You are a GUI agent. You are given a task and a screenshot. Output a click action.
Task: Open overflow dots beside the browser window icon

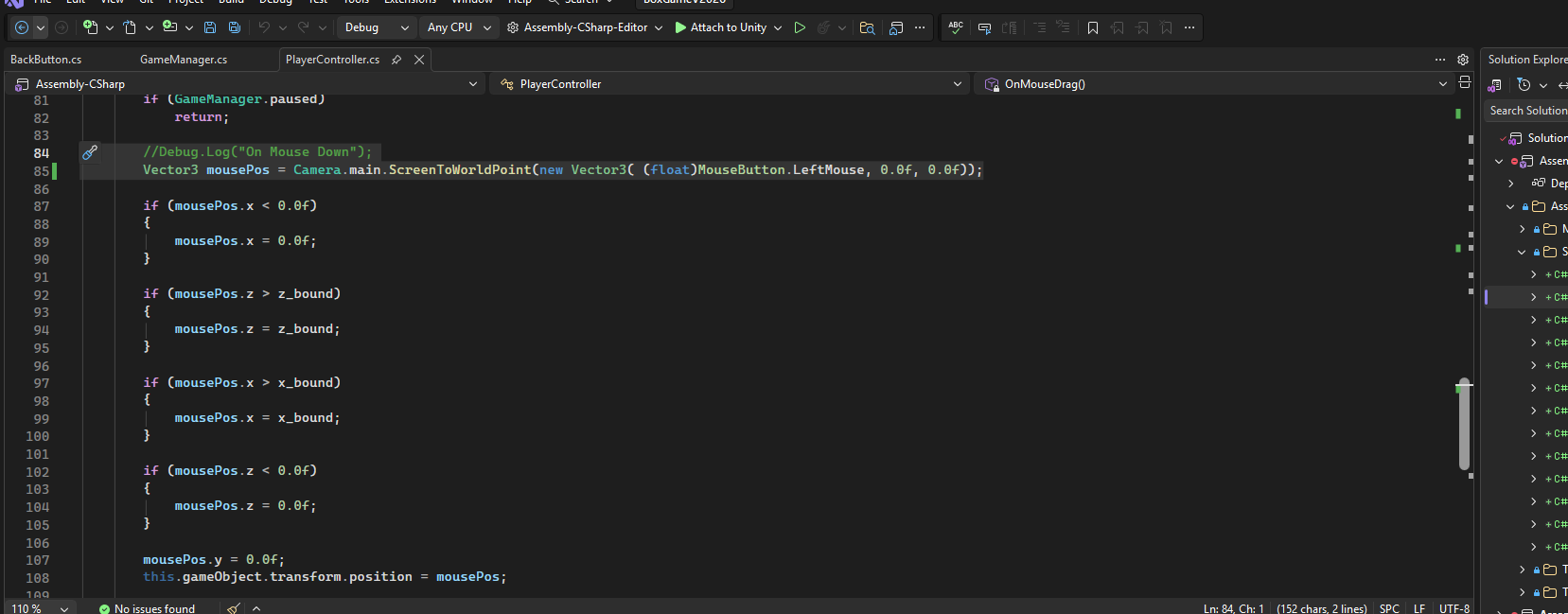920,27
